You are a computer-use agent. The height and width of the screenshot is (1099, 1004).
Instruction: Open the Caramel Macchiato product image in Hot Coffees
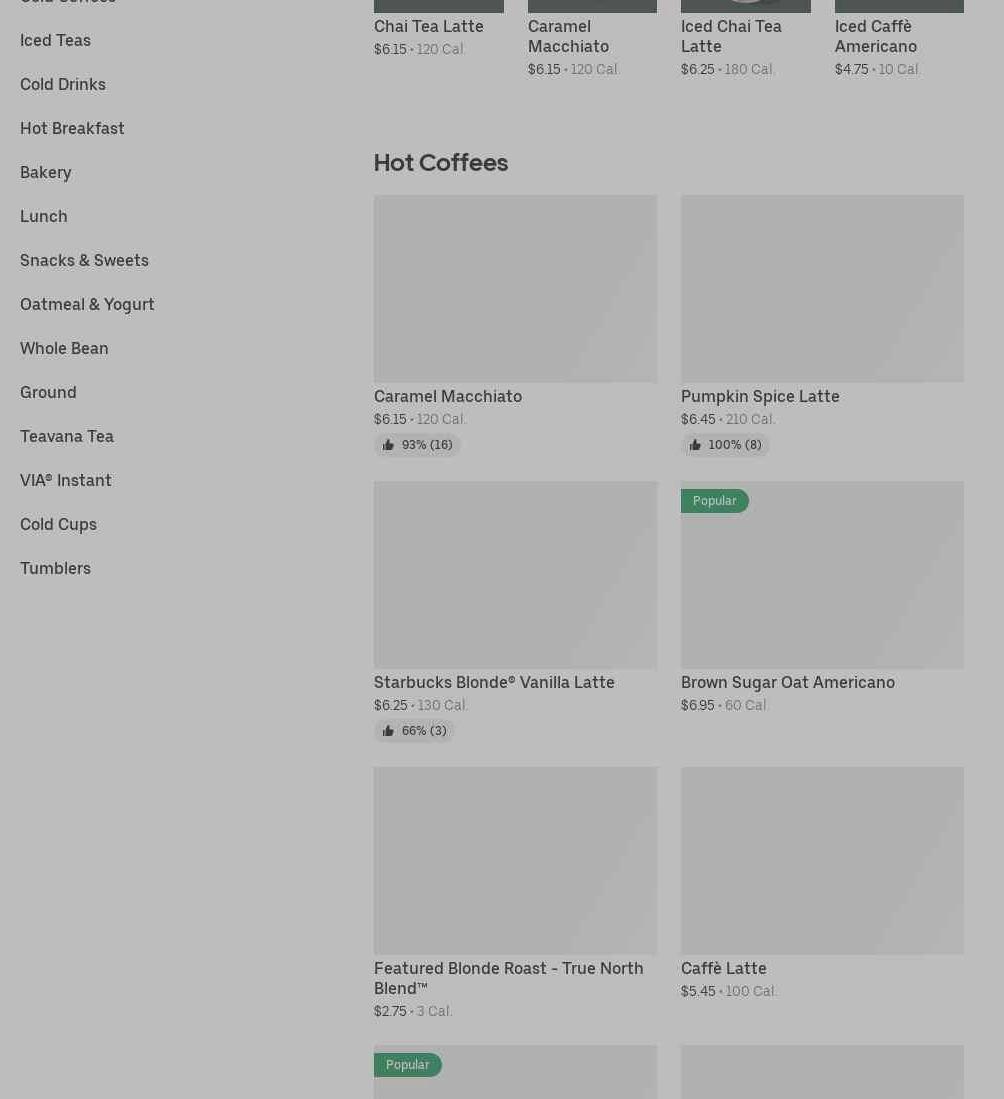coord(515,288)
